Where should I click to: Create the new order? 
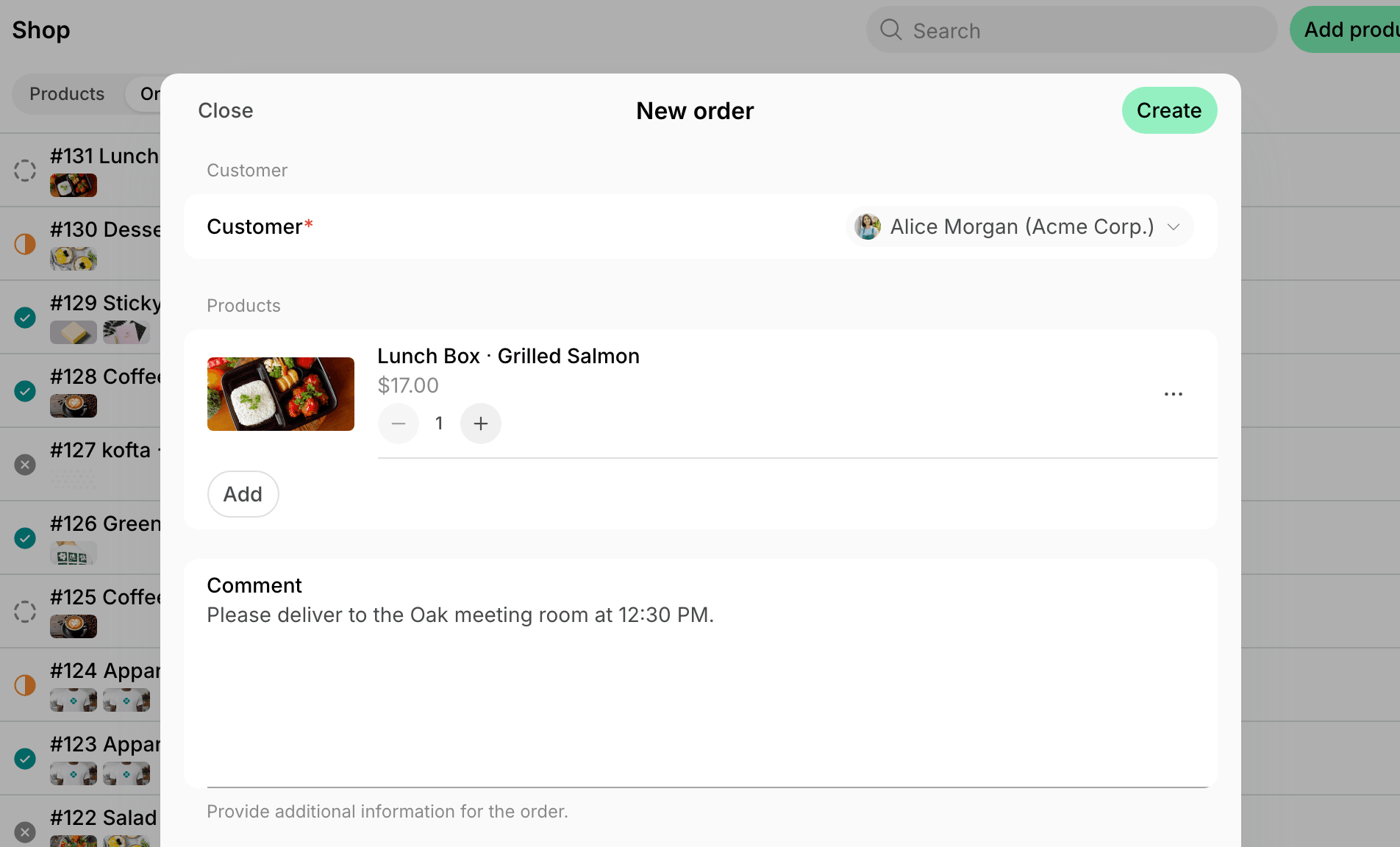(1169, 110)
